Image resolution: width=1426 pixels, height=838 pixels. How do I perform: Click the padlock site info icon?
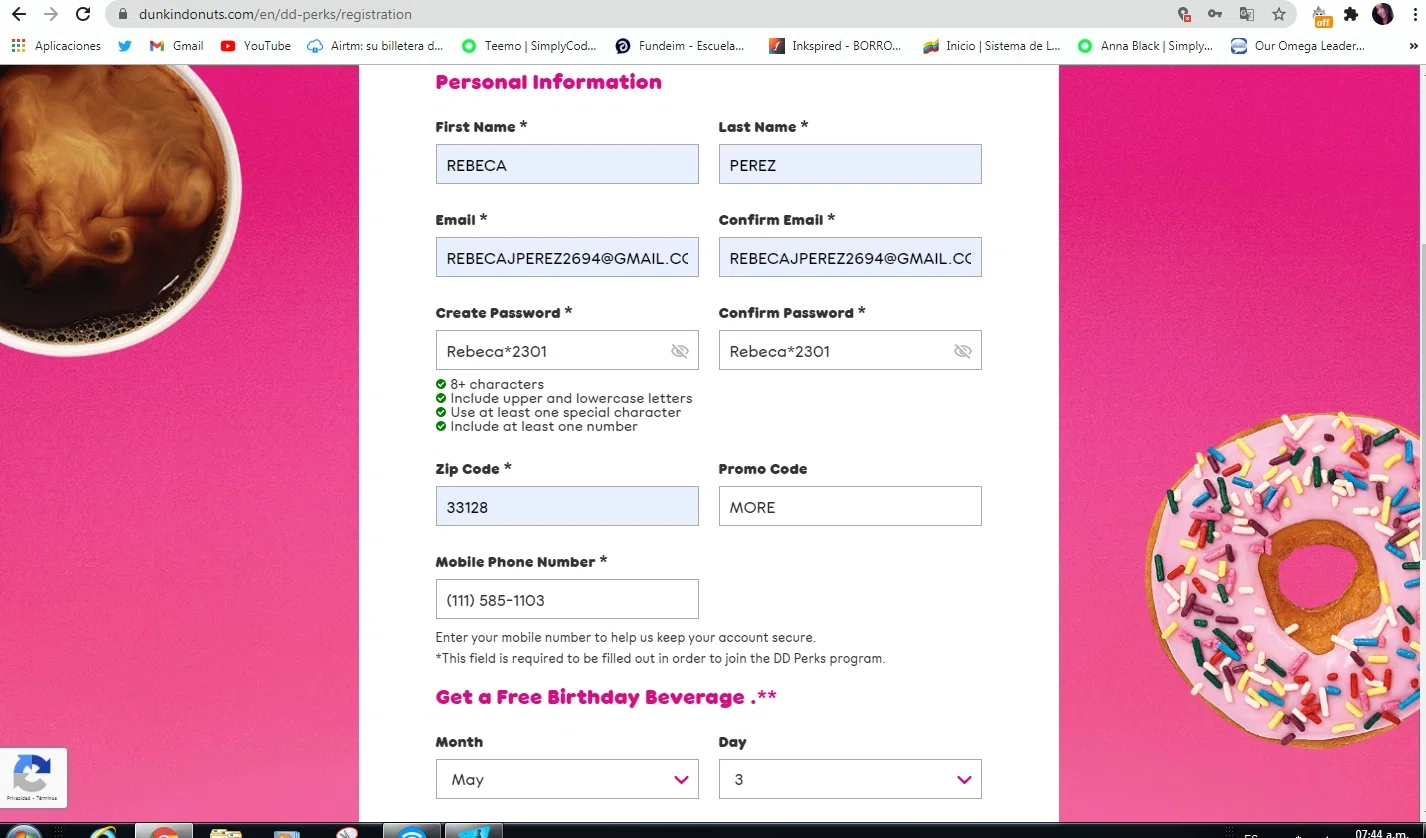124,15
